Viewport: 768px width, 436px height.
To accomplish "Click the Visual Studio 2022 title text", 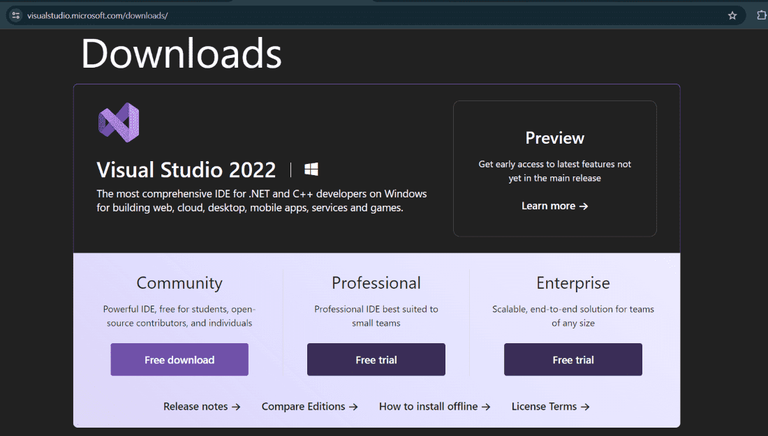I will [186, 169].
